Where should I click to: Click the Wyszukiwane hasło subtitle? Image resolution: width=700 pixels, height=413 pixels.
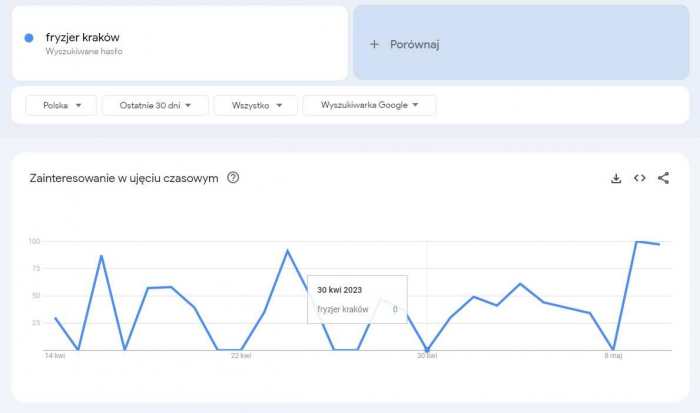point(84,51)
